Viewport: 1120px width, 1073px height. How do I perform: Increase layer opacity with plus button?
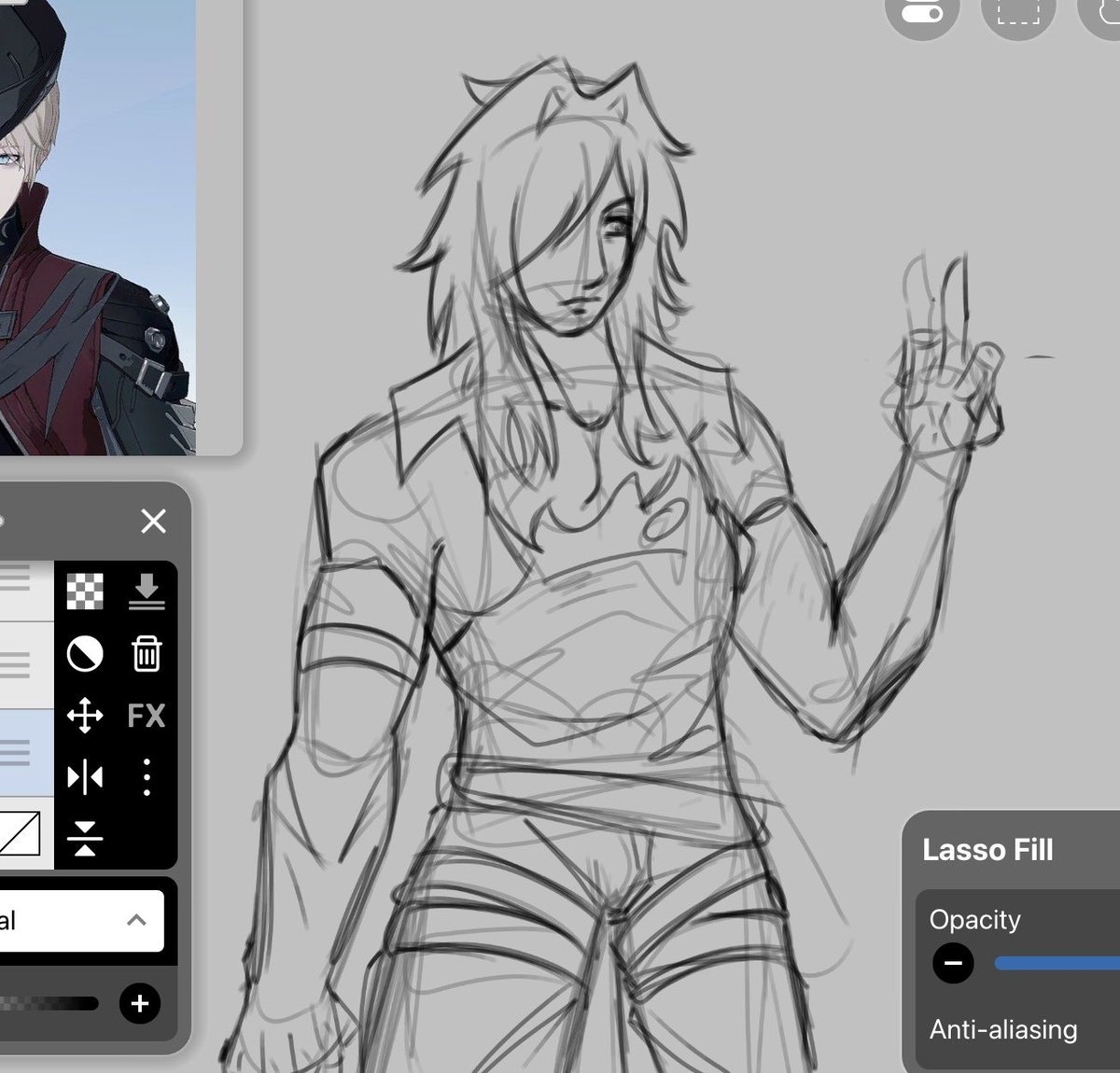pyautogui.click(x=140, y=1004)
